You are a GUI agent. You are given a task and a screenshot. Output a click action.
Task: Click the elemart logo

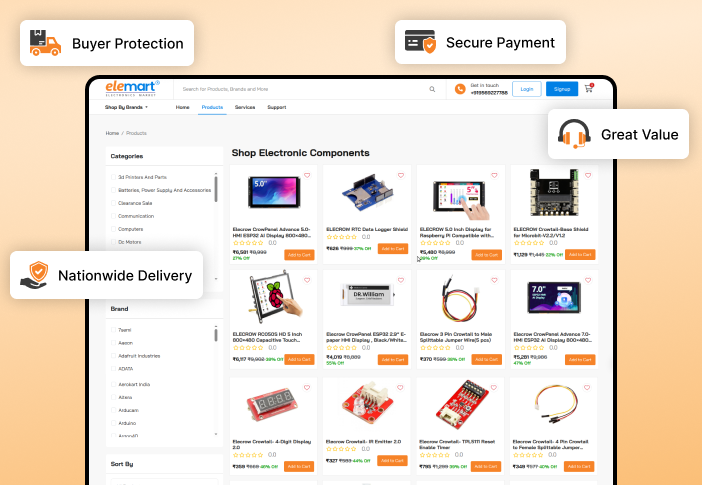tap(132, 88)
